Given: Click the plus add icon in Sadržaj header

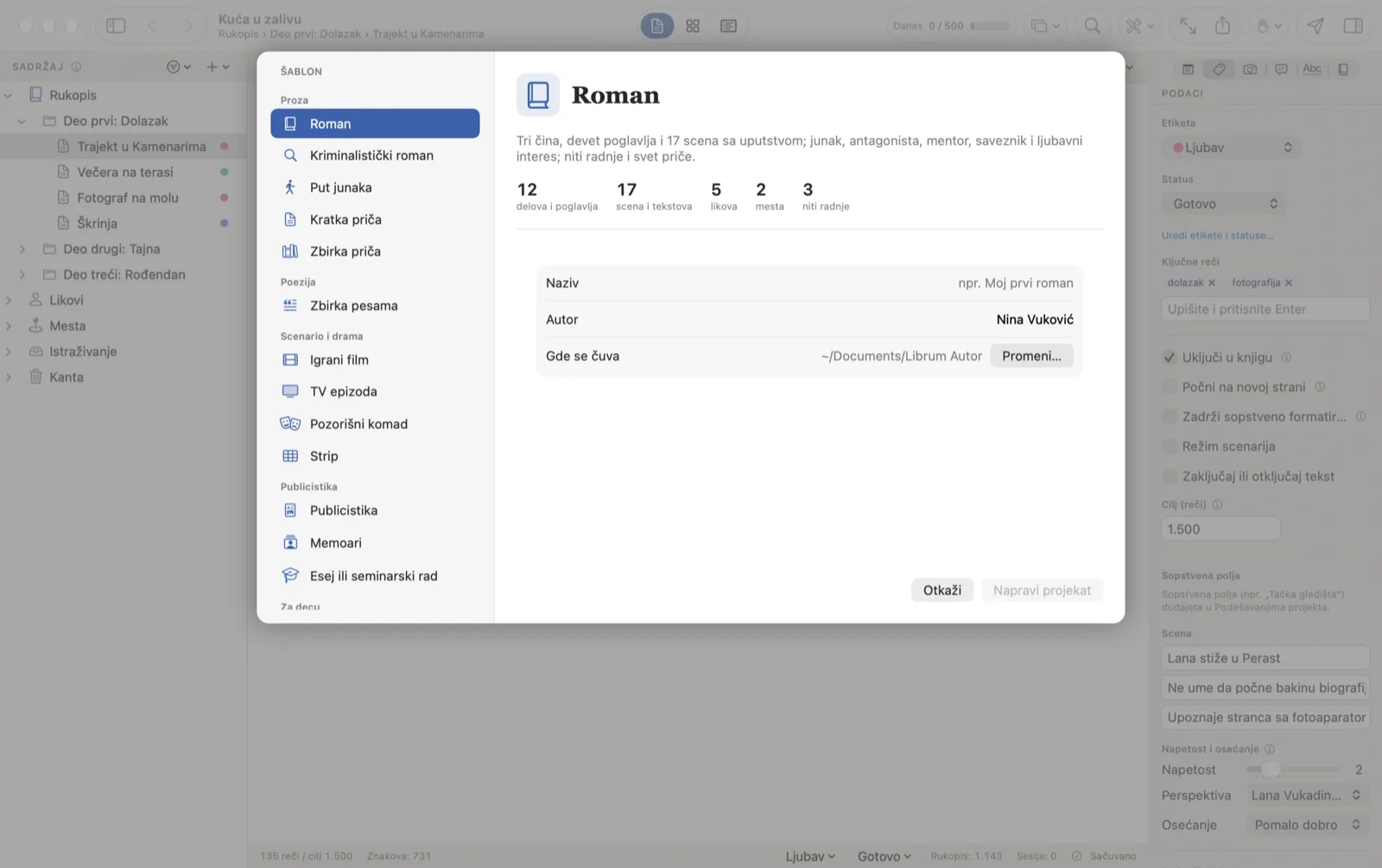Looking at the screenshot, I should pos(218,67).
